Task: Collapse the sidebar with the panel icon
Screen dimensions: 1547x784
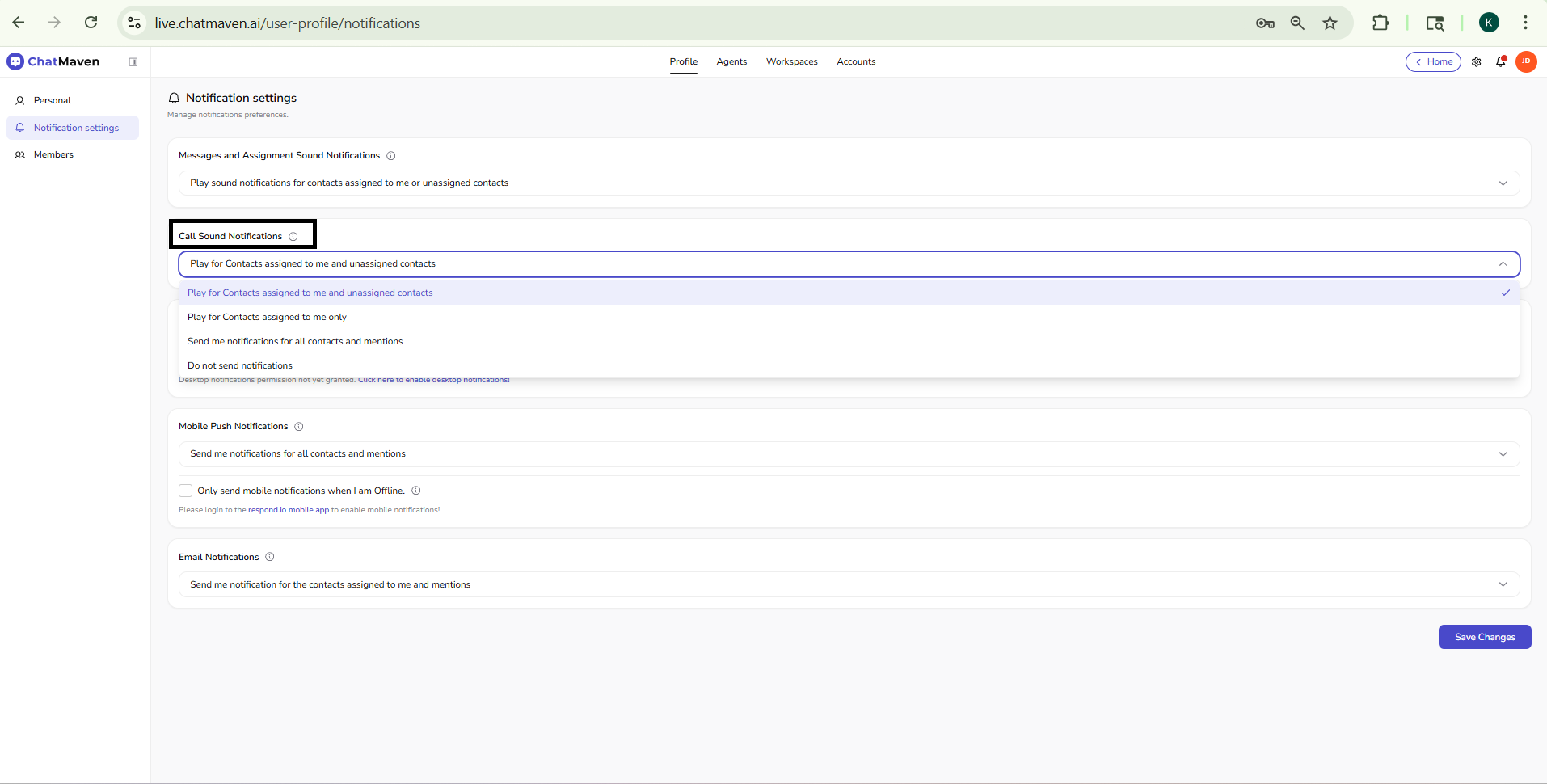Action: click(x=133, y=62)
